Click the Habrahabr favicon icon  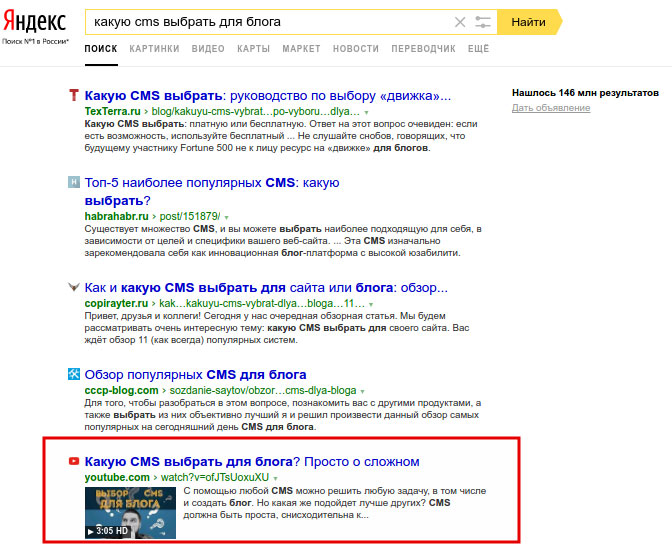(x=73, y=182)
